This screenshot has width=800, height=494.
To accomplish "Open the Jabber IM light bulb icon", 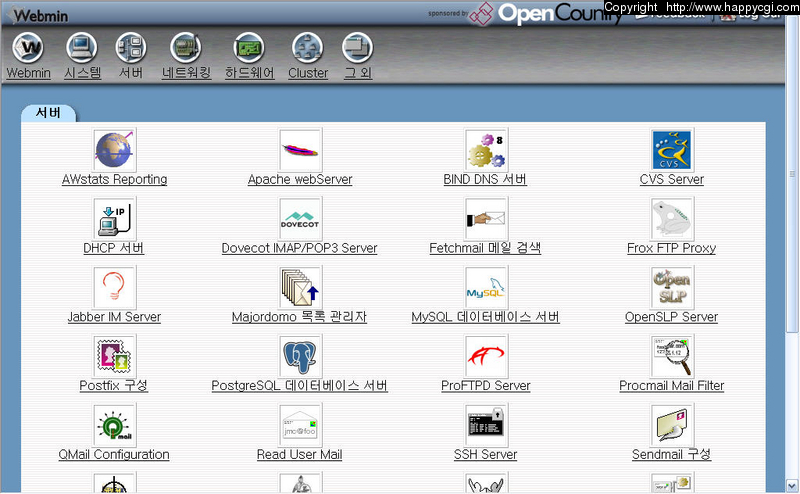I will pos(114,287).
